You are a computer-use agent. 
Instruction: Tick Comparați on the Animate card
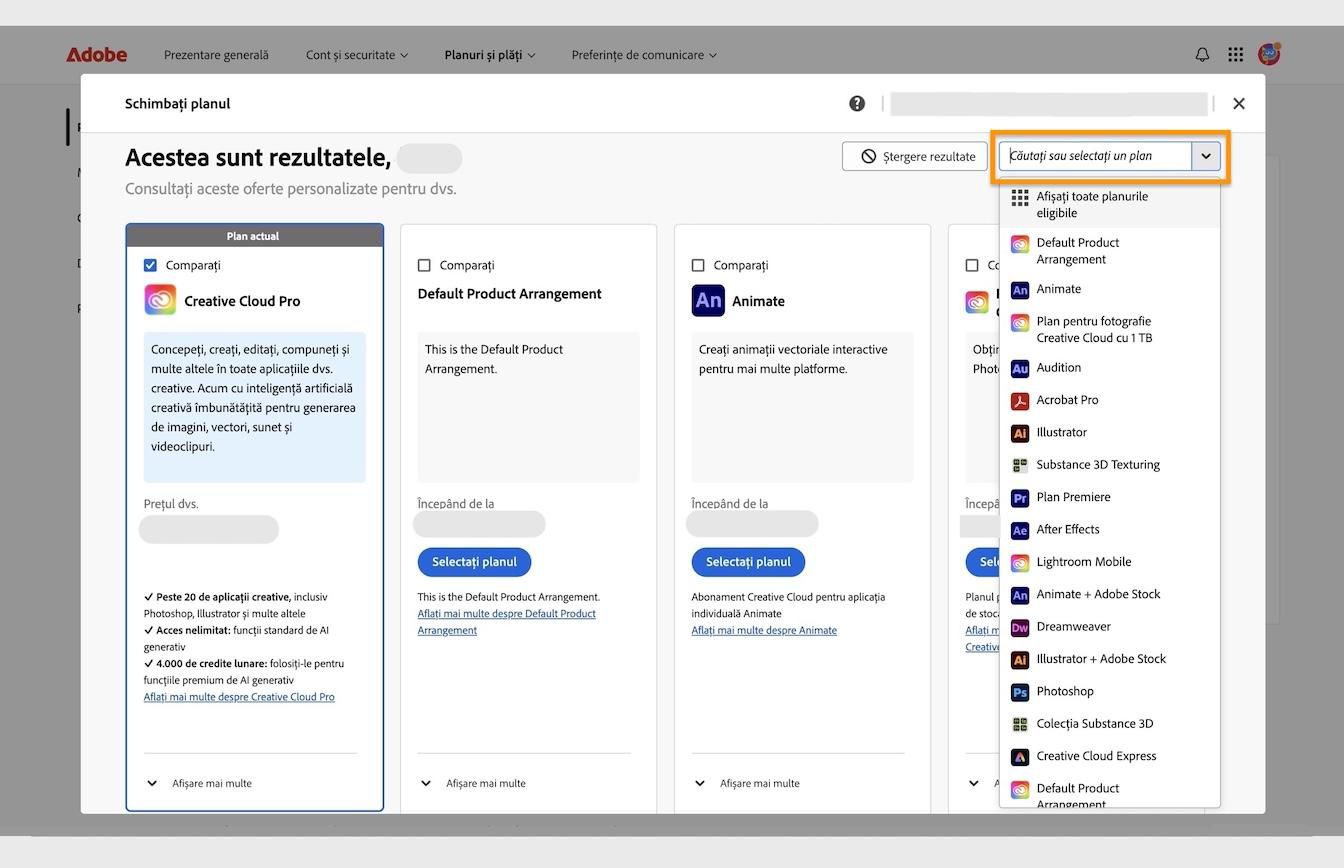(698, 265)
